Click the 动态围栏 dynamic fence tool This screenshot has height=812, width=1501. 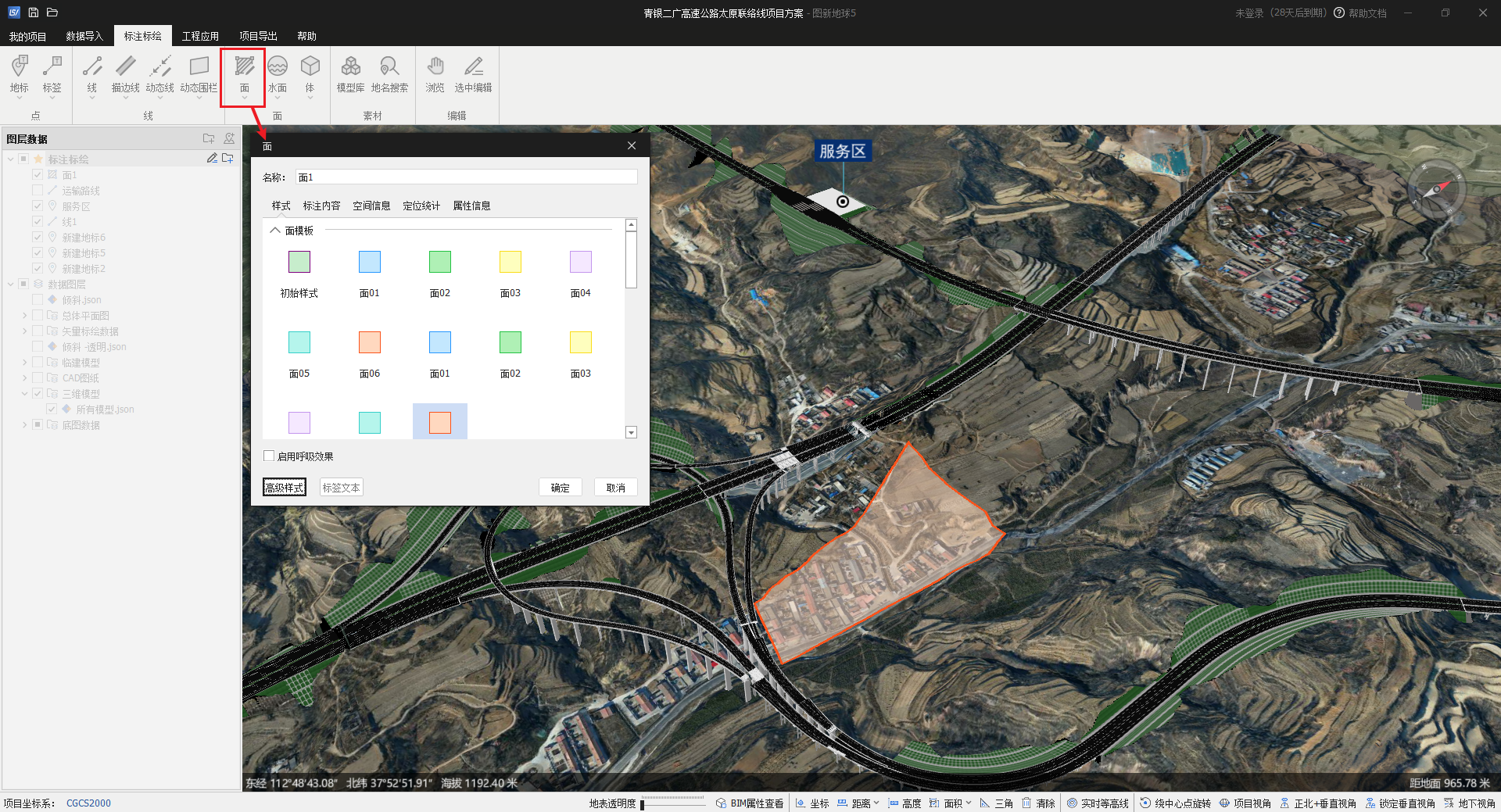coord(199,74)
